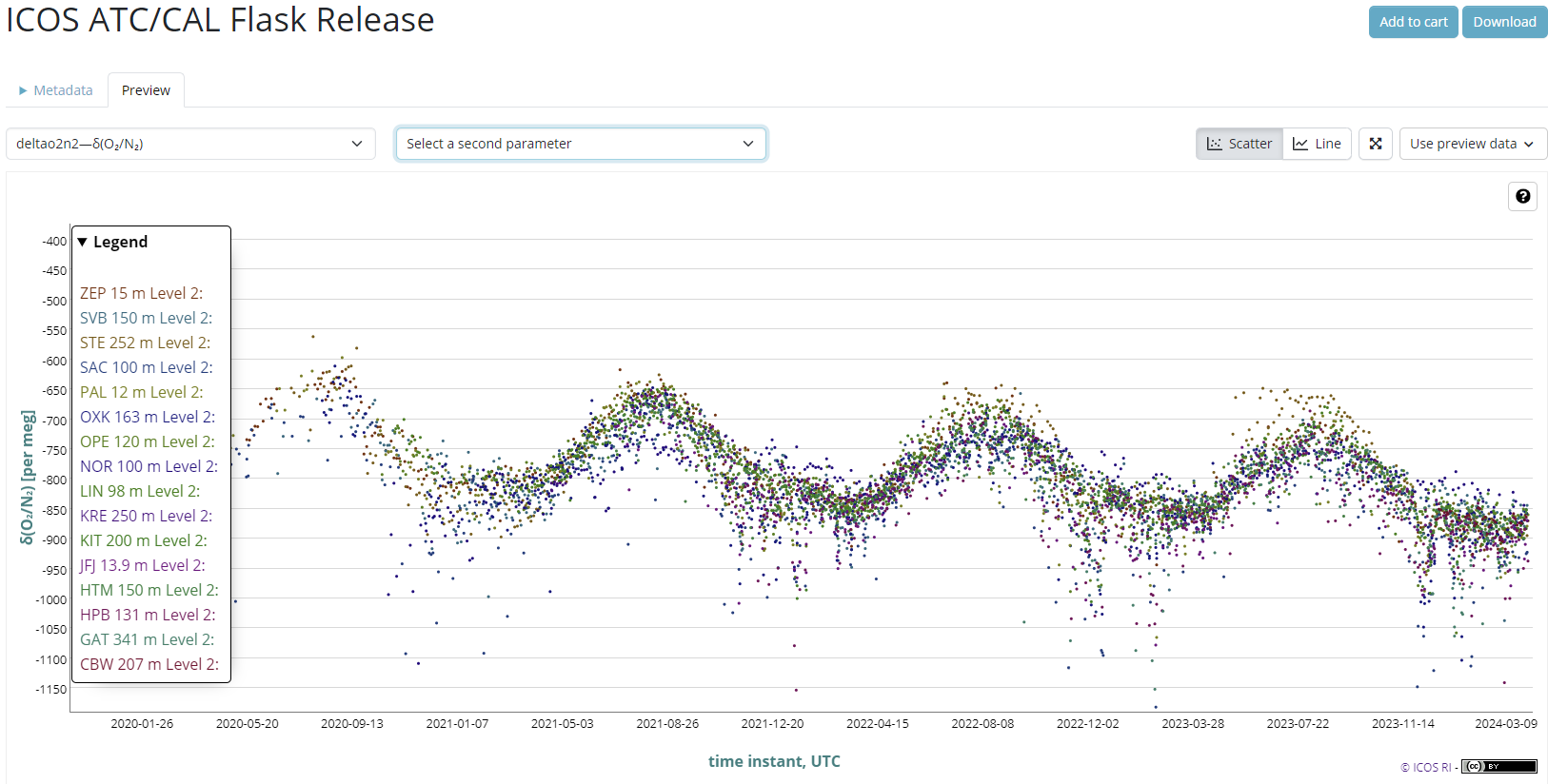This screenshot has height=784, width=1548.
Task: Switch chart to Scatter mode
Action: [1240, 144]
